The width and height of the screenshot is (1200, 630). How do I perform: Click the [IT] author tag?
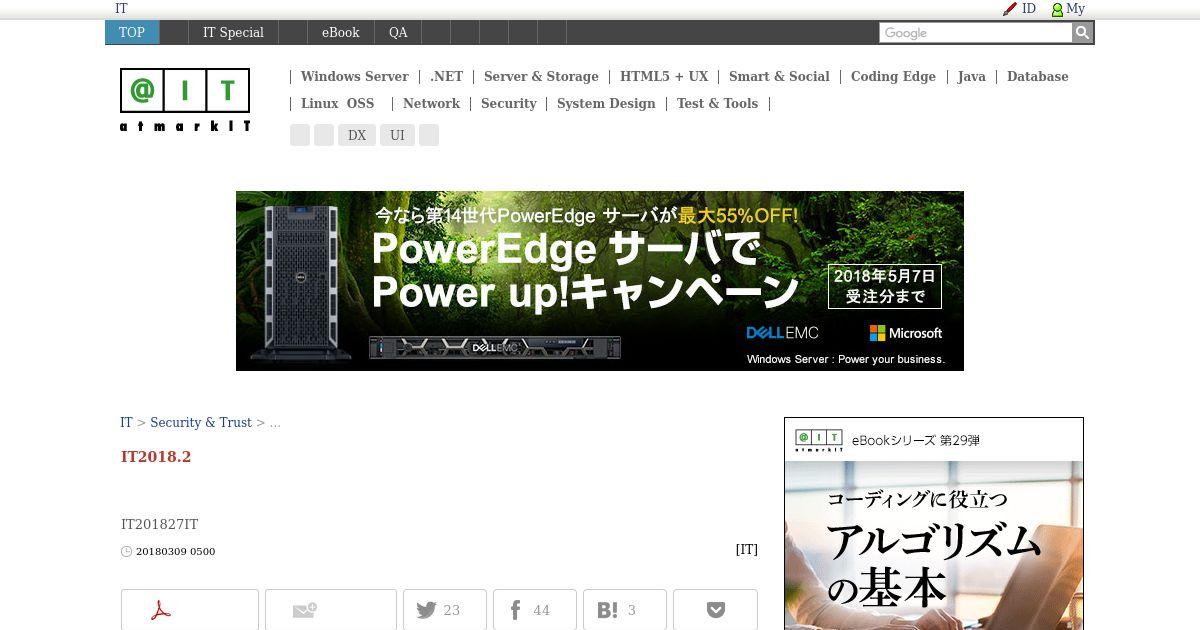click(x=746, y=550)
